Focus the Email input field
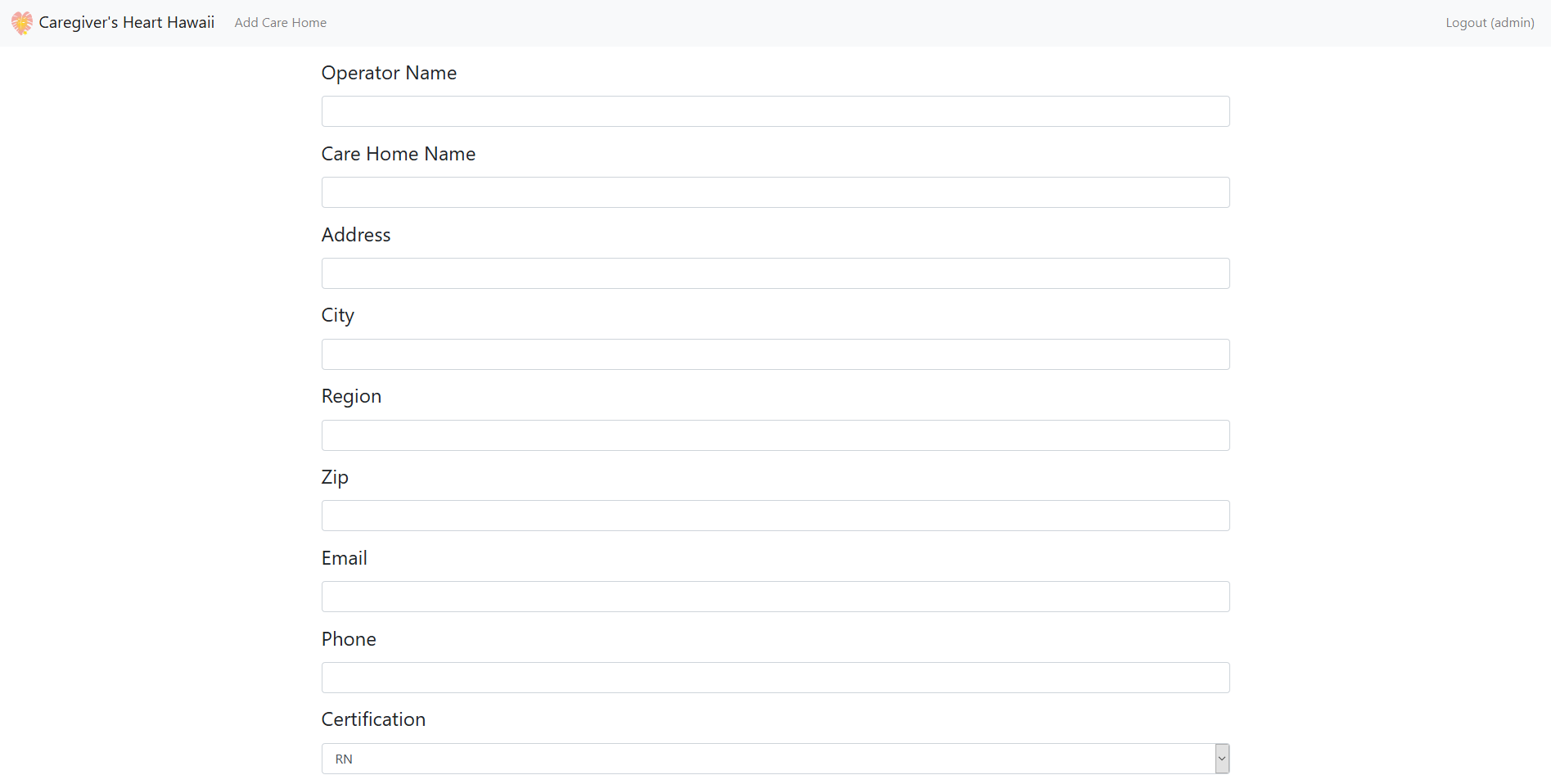This screenshot has height=784, width=1551. coord(775,597)
